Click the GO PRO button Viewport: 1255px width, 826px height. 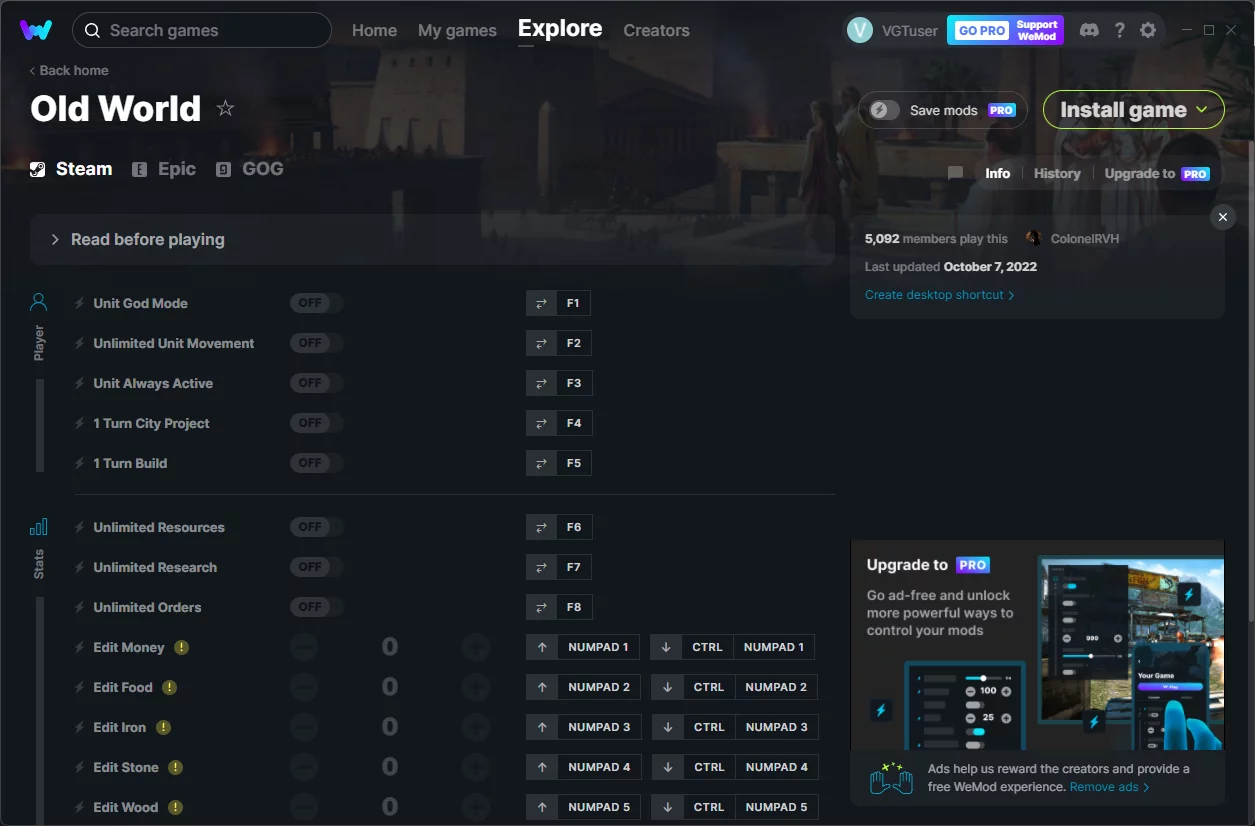[982, 31]
